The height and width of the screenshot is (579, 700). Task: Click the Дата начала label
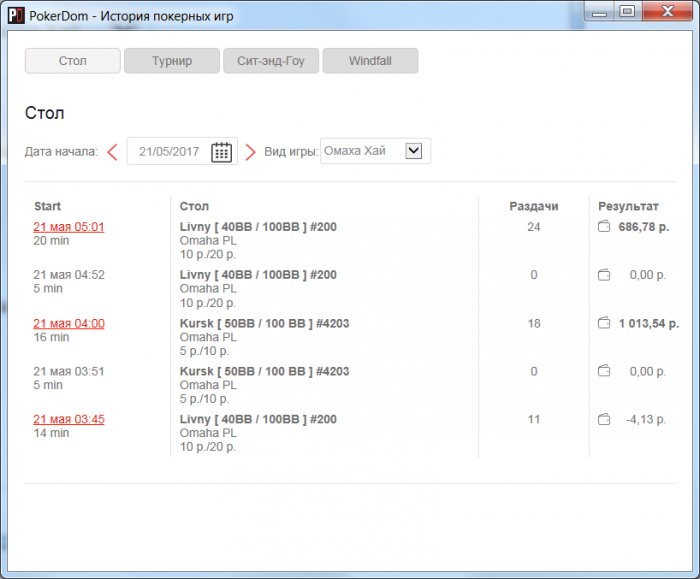click(61, 152)
